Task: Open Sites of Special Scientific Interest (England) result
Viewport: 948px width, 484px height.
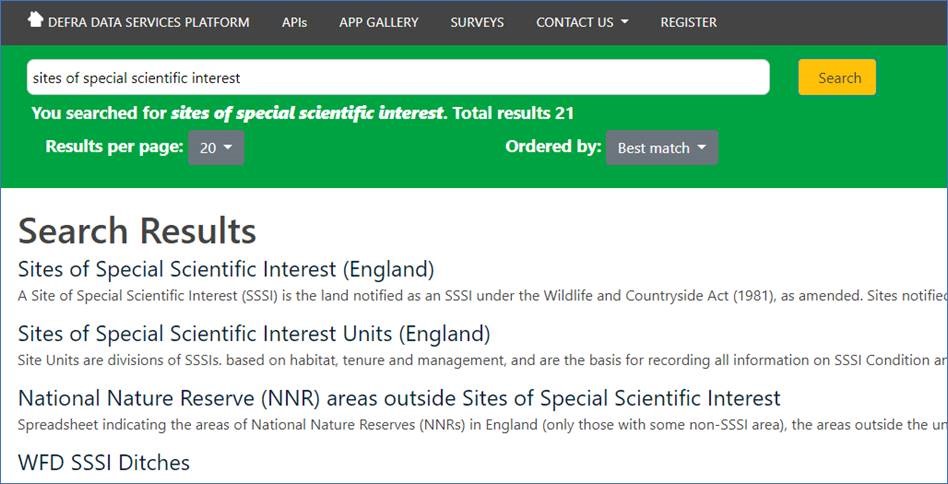Action: (x=226, y=269)
